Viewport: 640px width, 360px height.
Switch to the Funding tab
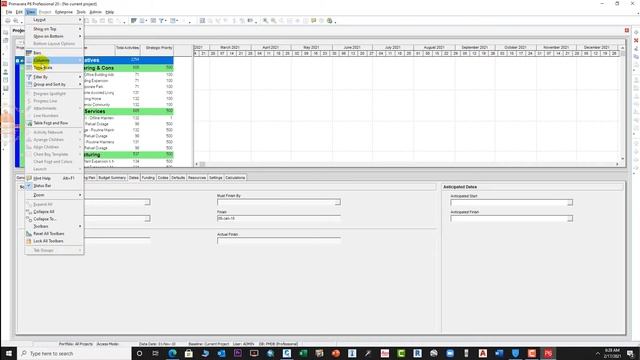148,178
